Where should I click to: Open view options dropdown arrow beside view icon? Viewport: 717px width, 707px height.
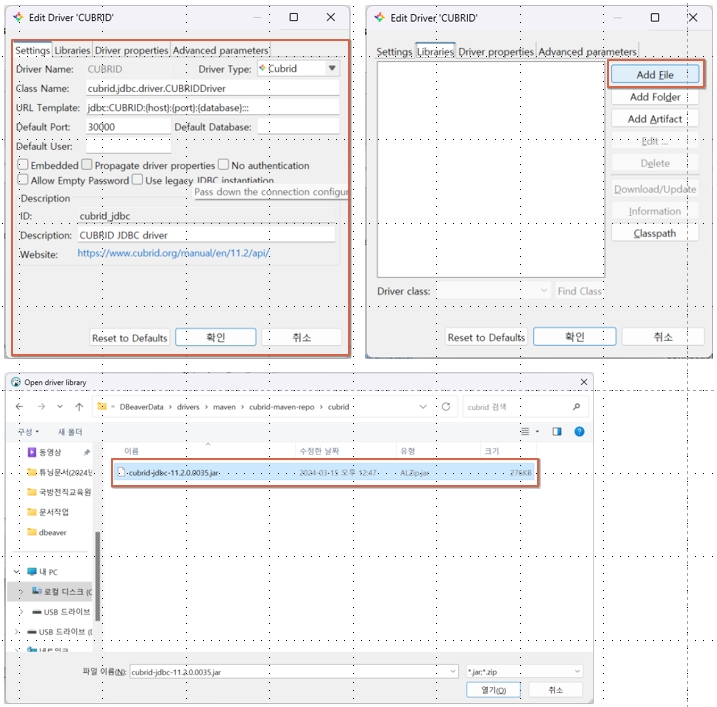coord(537,431)
